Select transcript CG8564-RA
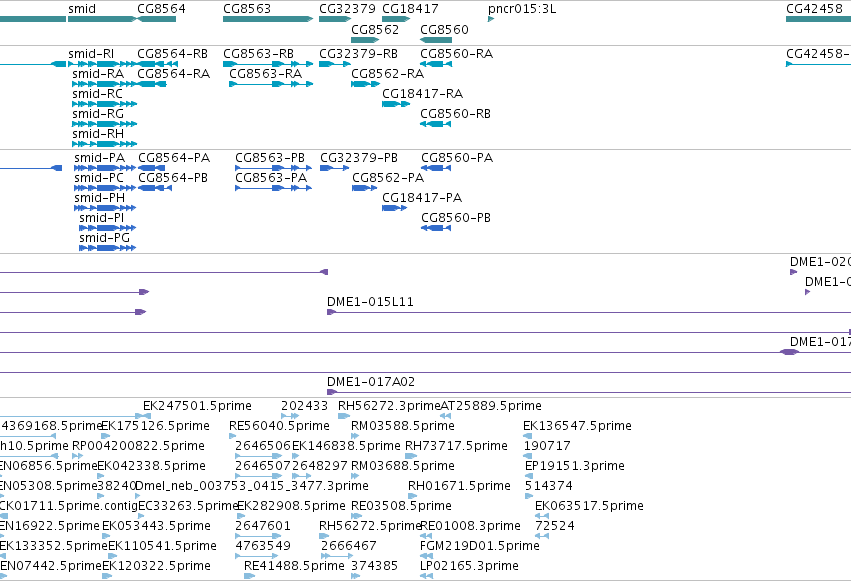Viewport: 851px width, 581px height. 174,74
